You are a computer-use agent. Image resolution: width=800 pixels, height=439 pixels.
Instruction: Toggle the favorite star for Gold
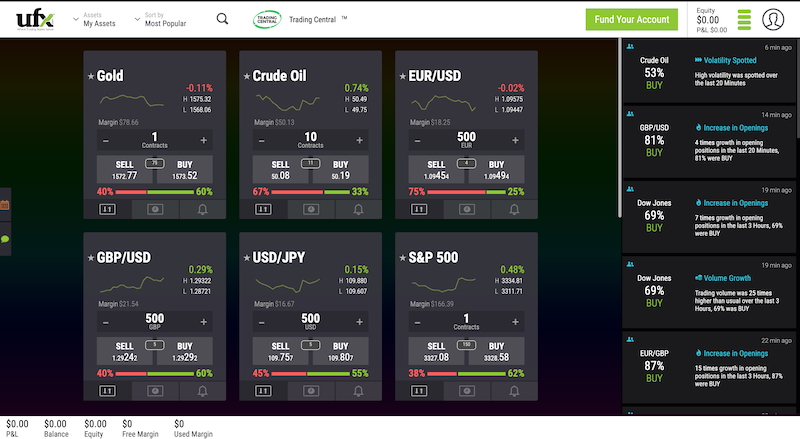(91, 76)
